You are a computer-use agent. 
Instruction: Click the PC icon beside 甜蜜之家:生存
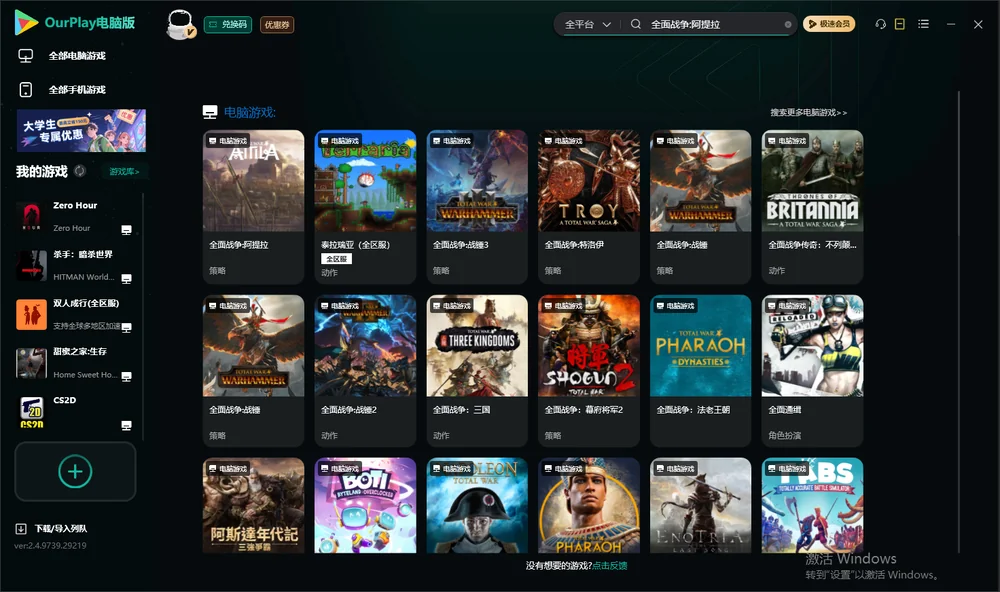(126, 376)
